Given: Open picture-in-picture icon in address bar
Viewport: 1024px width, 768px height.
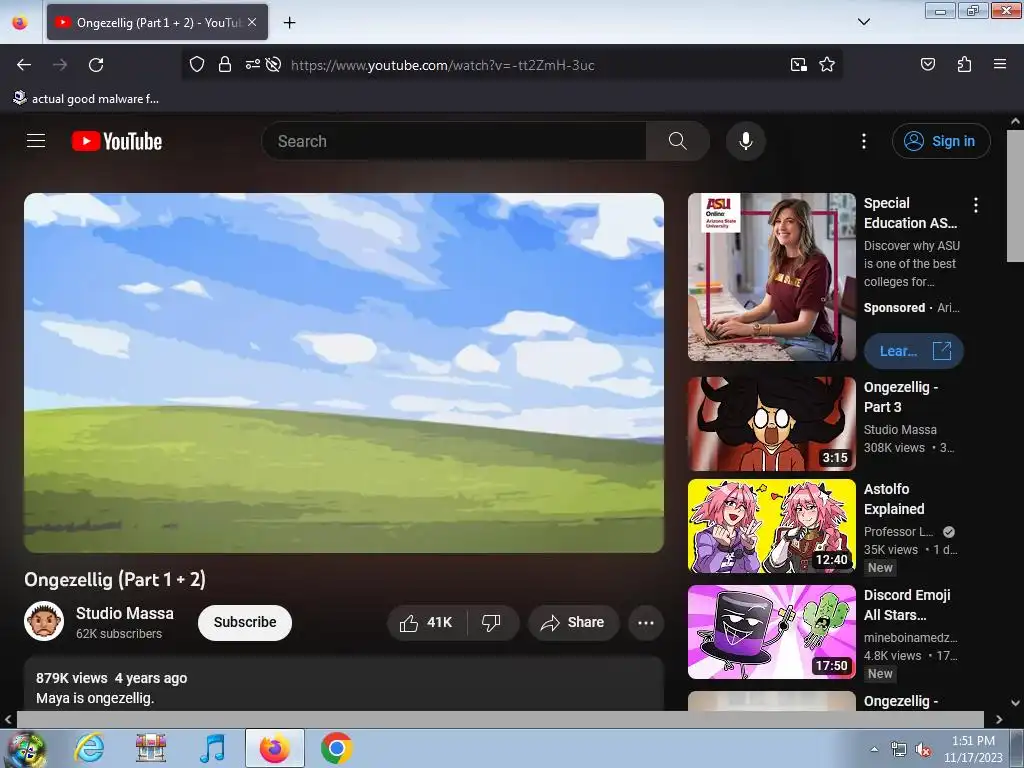Looking at the screenshot, I should click(798, 65).
